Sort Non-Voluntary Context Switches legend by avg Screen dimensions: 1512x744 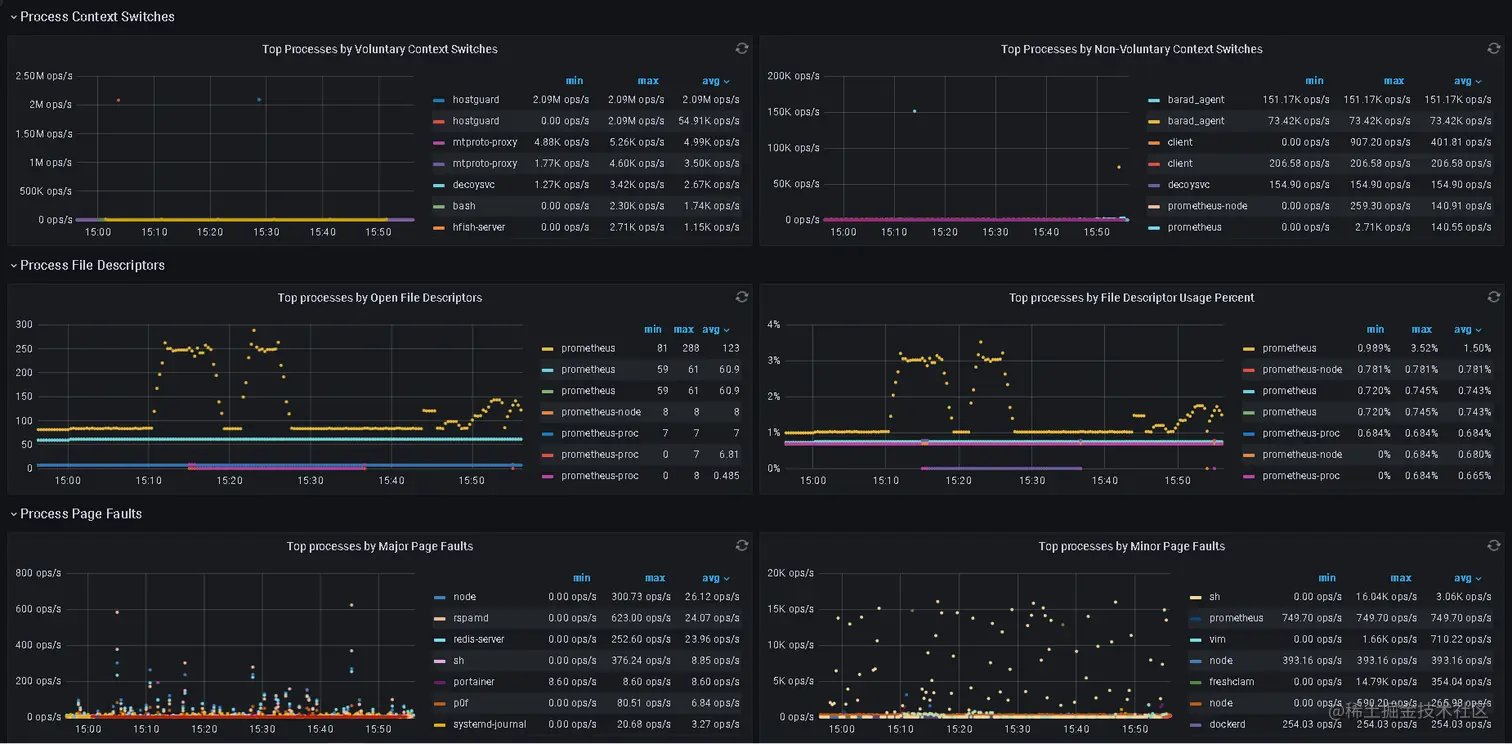[x=1468, y=81]
